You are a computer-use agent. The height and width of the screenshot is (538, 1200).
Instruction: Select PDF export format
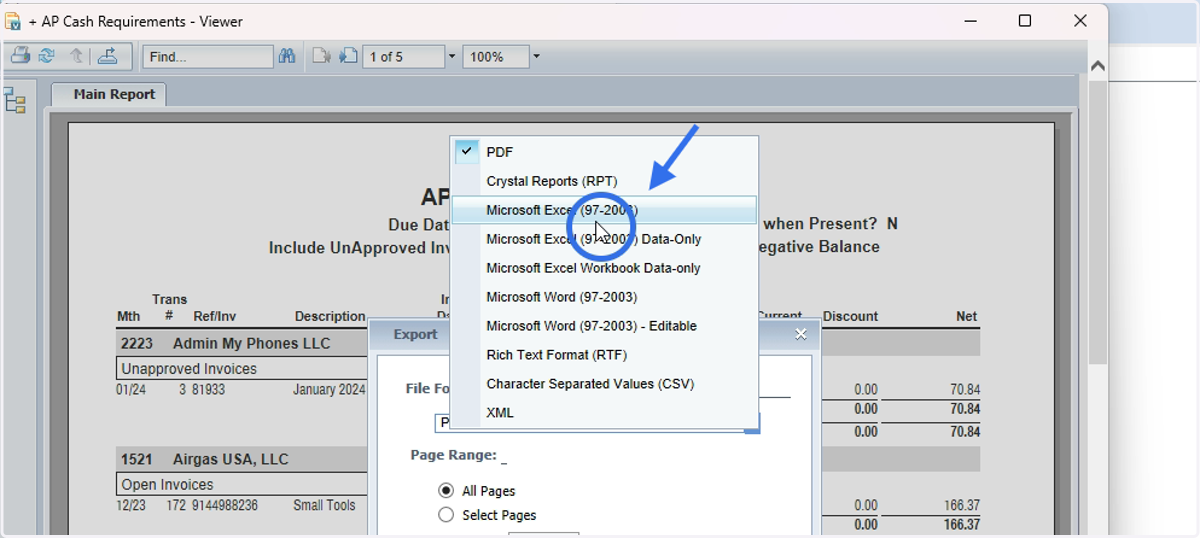tap(604, 152)
